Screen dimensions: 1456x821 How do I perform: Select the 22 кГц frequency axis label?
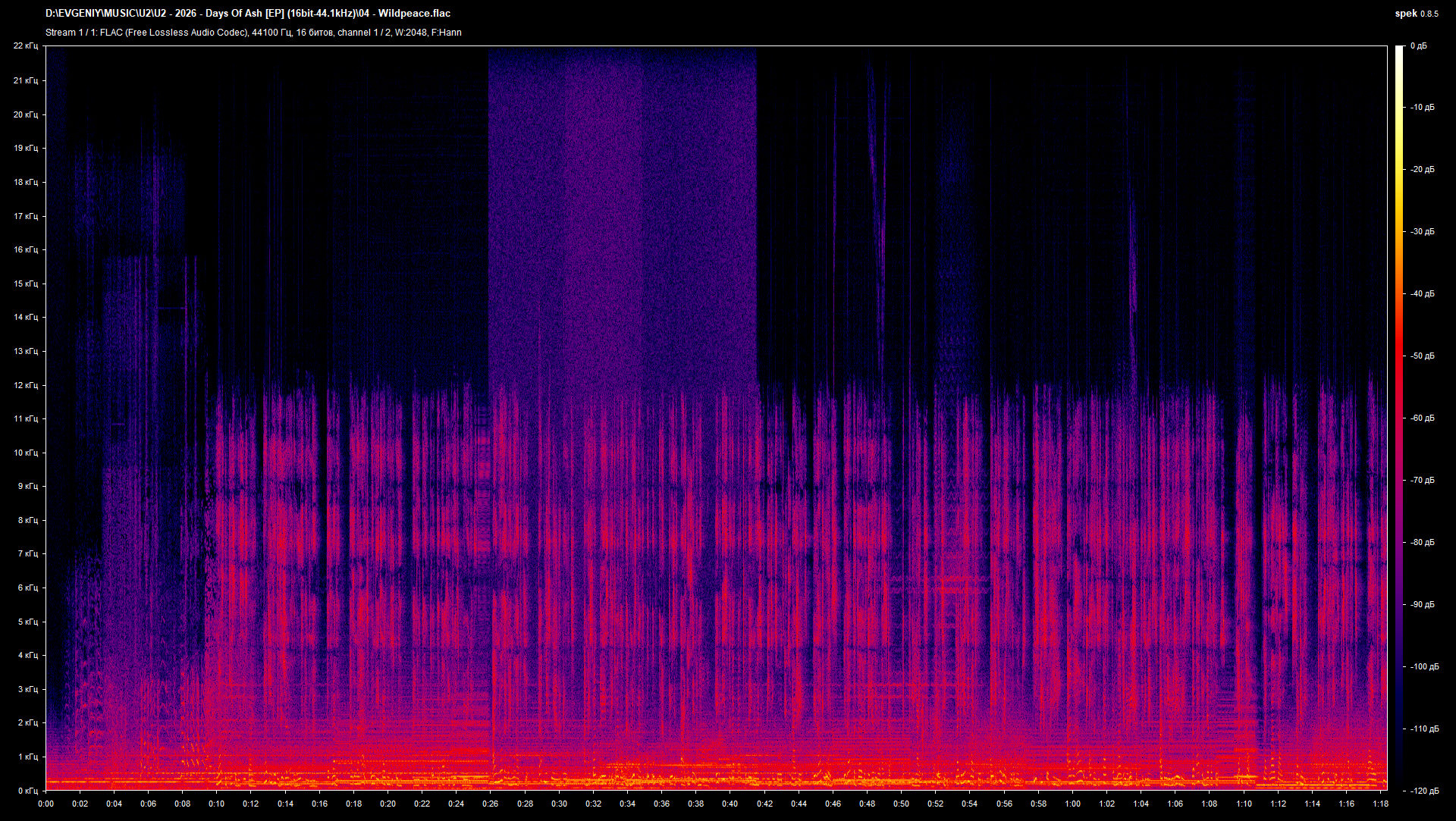27,45
